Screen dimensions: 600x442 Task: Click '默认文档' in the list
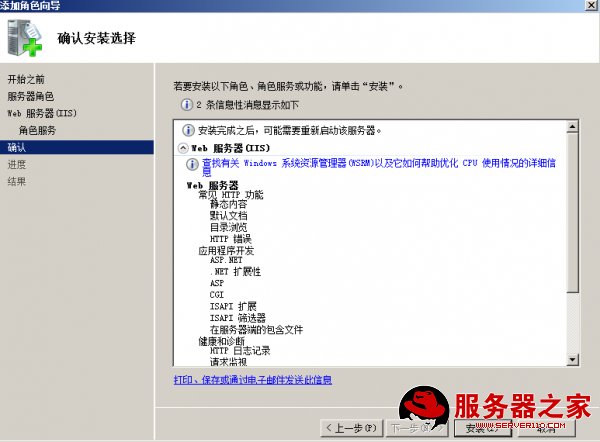[228, 216]
